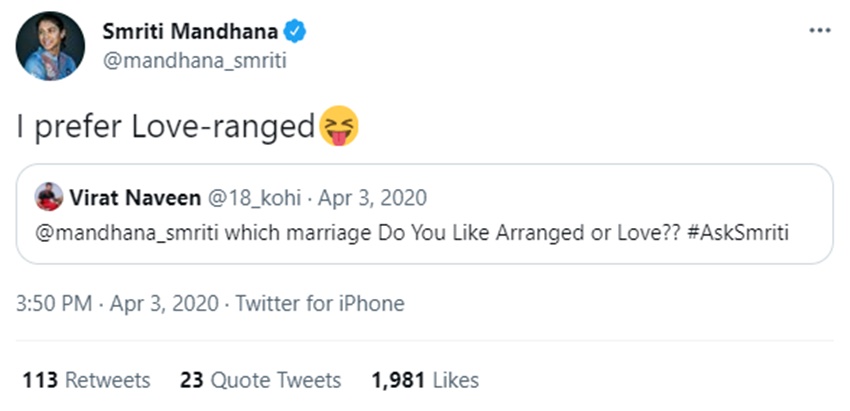Open the @18_kohi handle
The width and height of the screenshot is (850, 411).
[249, 197]
